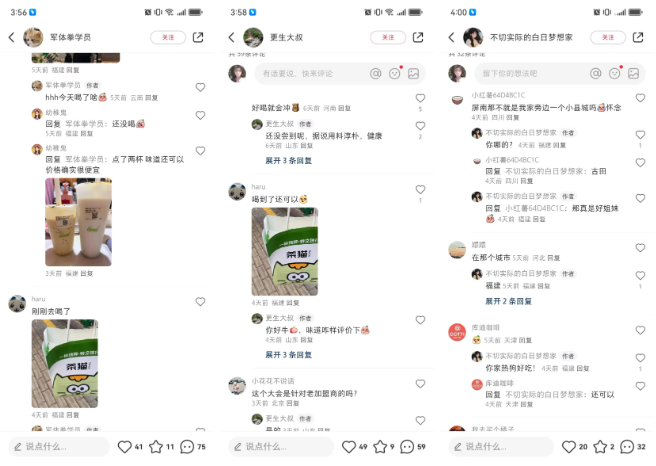
Task: Open 更生大叔's profile avatar in the header
Action: [x=253, y=37]
